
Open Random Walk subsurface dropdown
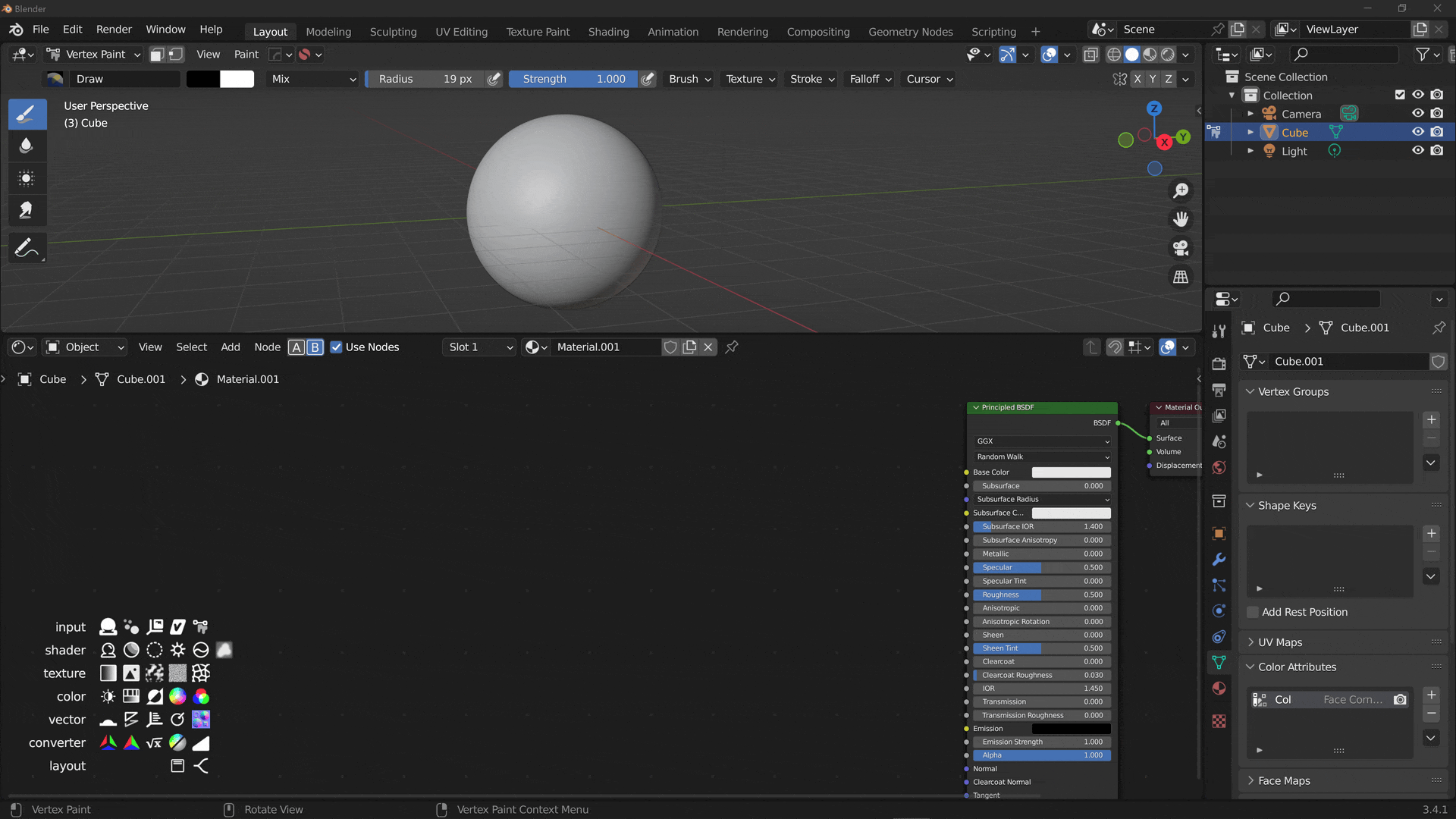1043,457
